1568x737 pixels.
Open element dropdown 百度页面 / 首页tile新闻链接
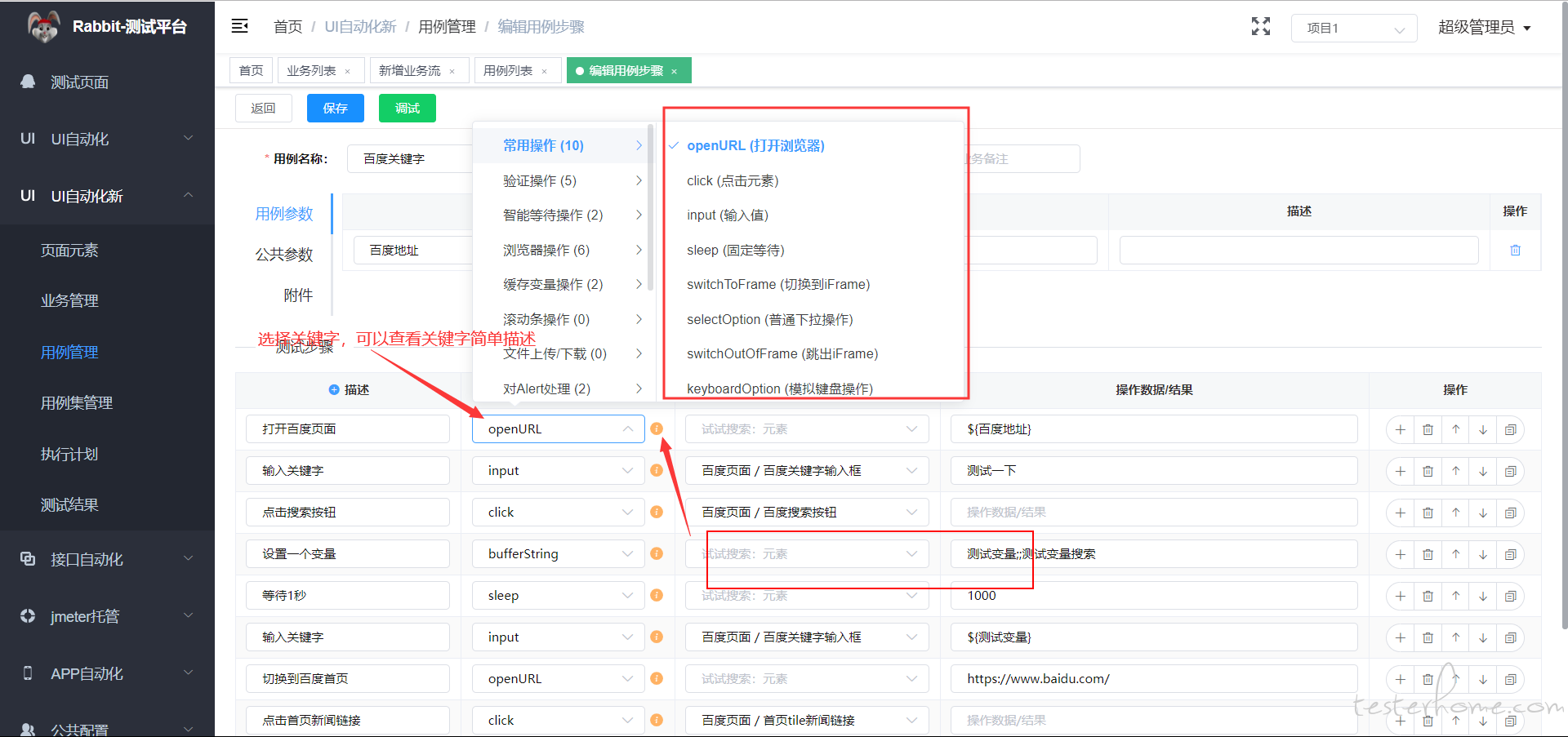click(x=807, y=720)
